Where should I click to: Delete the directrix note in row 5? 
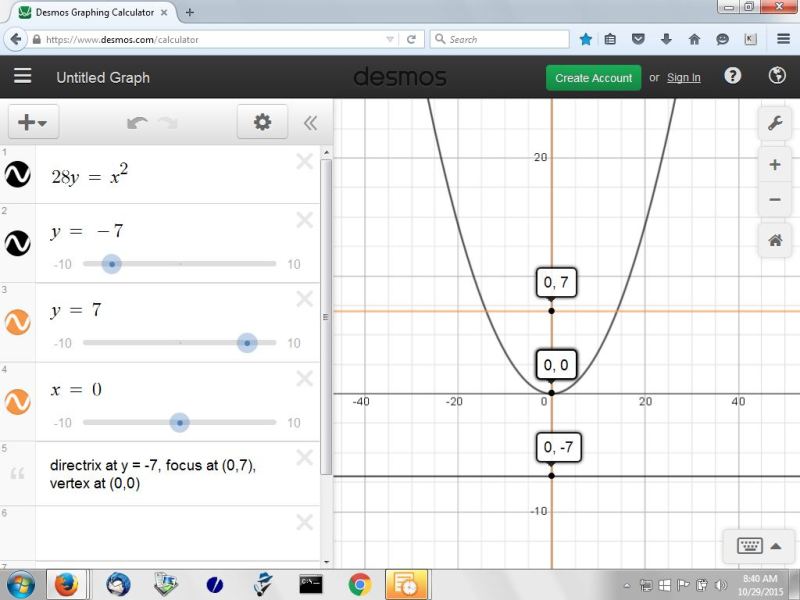[x=305, y=457]
